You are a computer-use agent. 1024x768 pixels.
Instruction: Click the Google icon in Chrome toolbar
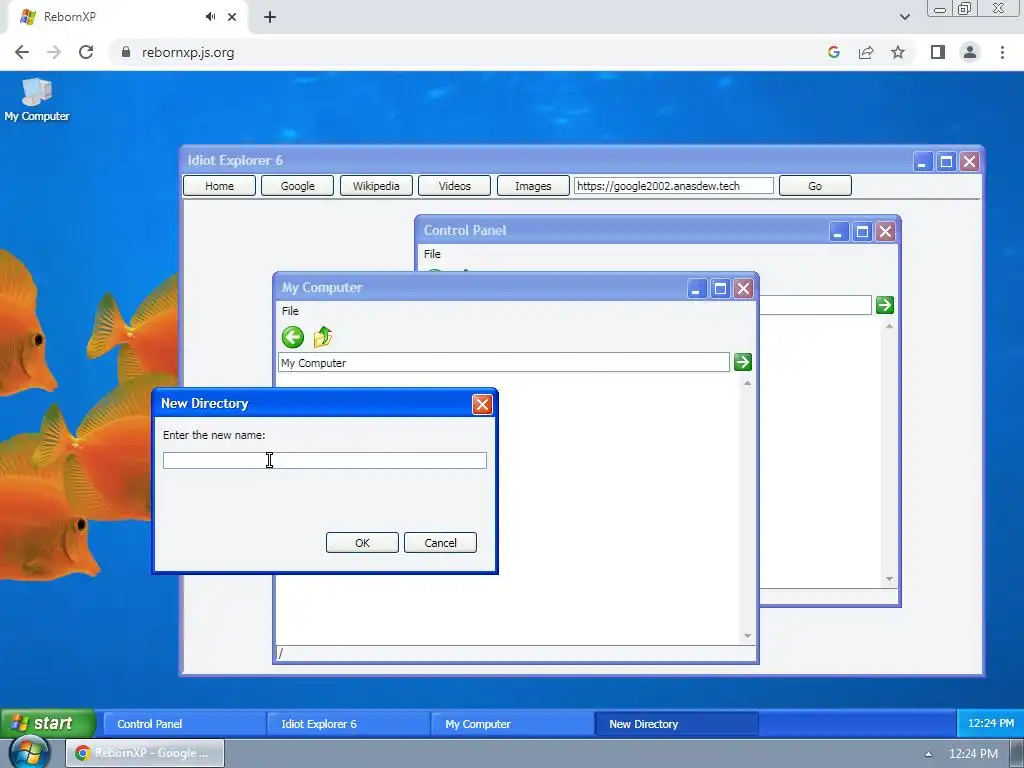coord(833,52)
